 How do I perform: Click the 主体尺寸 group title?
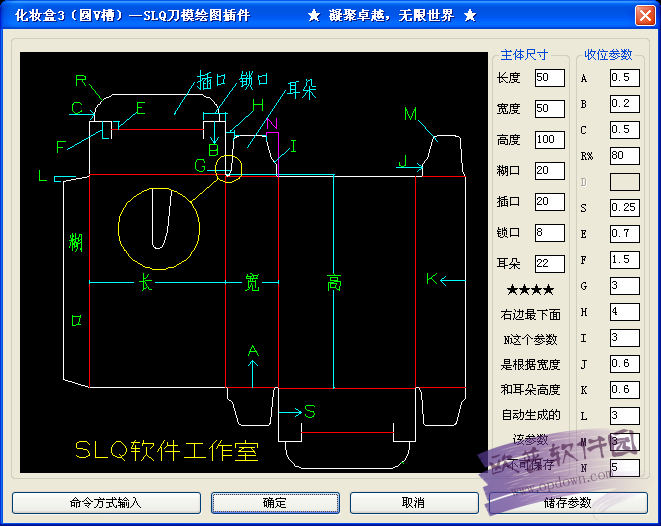tap(524, 55)
